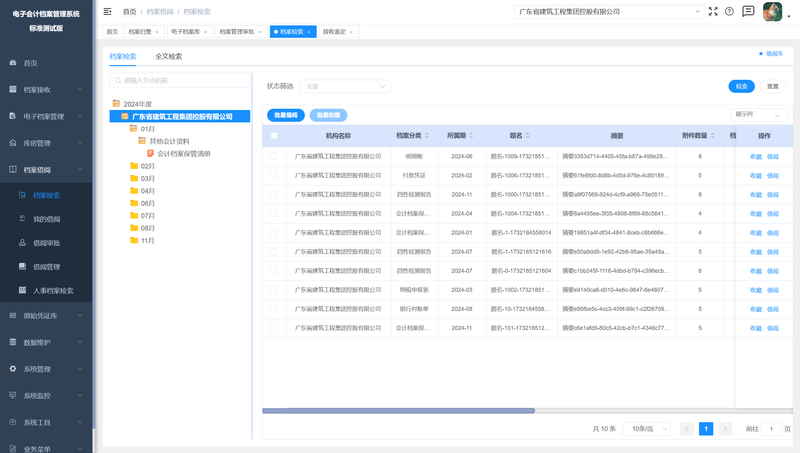This screenshot has width=800, height=453.
Task: Click 收藏 link in the 付款凭证 row
Action: pyautogui.click(x=756, y=175)
